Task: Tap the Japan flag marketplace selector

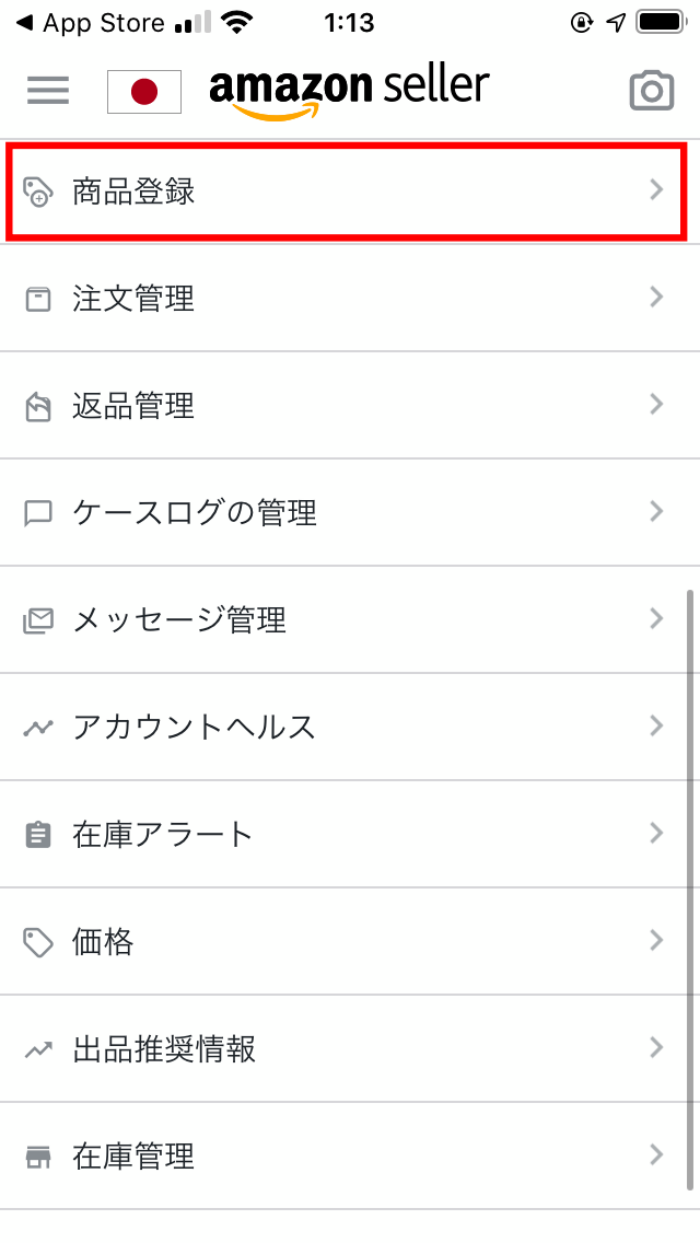Action: (144, 92)
